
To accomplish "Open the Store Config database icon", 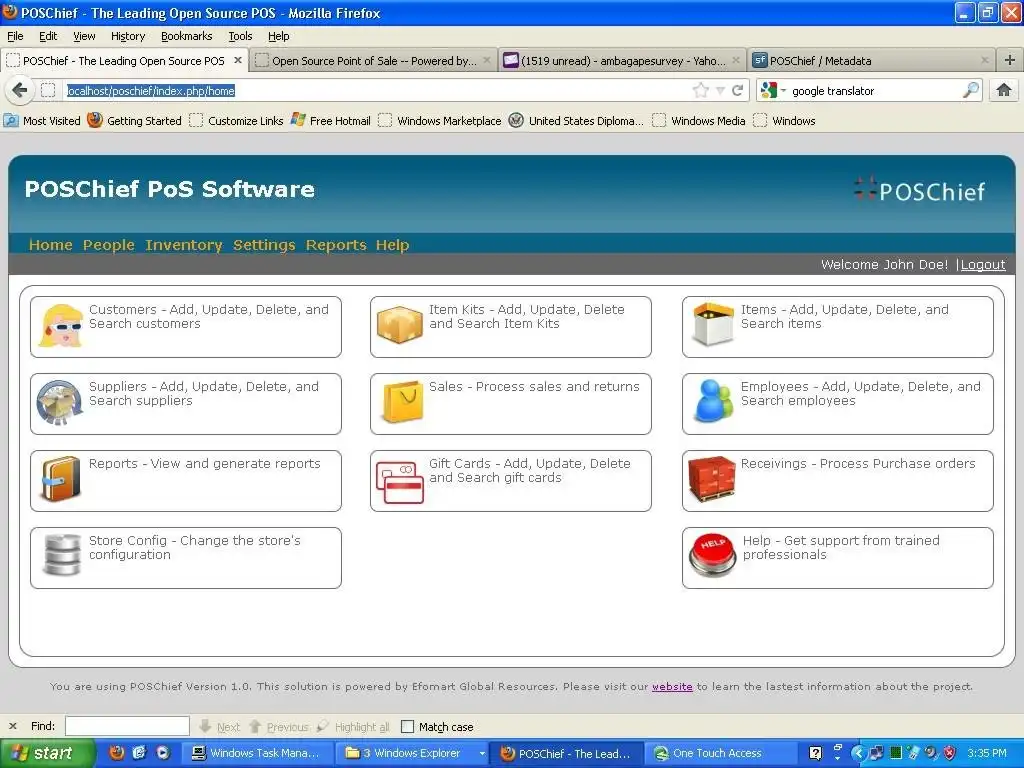I will pyautogui.click(x=62, y=555).
